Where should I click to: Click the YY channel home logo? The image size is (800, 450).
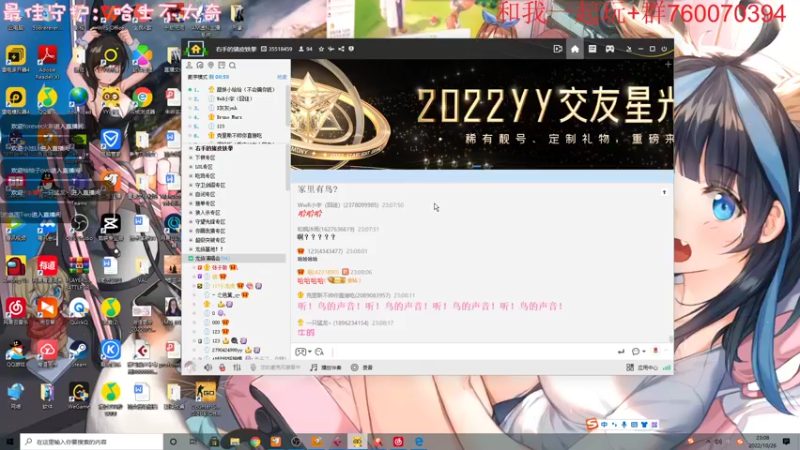point(196,49)
